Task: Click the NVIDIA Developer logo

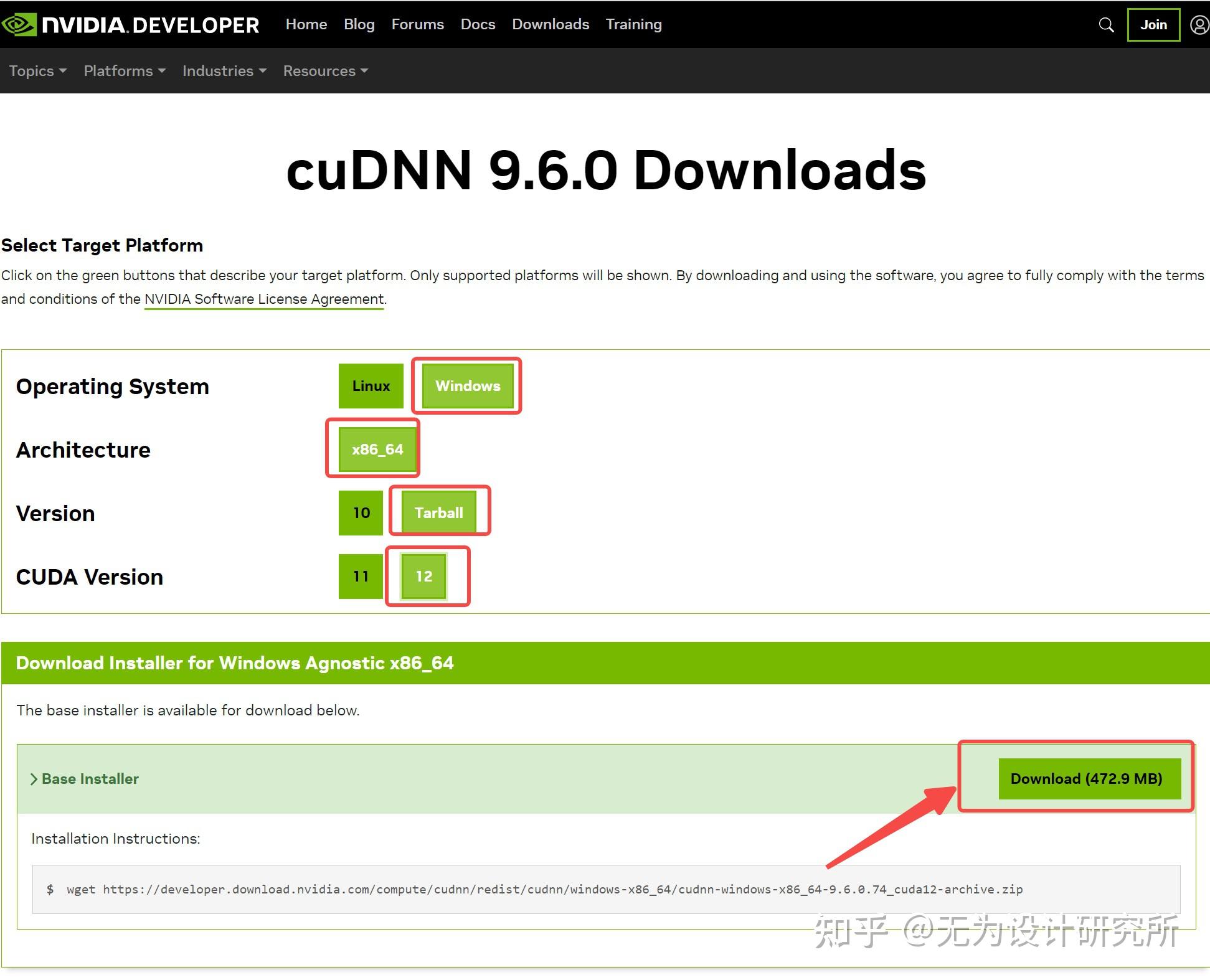Action: (131, 25)
